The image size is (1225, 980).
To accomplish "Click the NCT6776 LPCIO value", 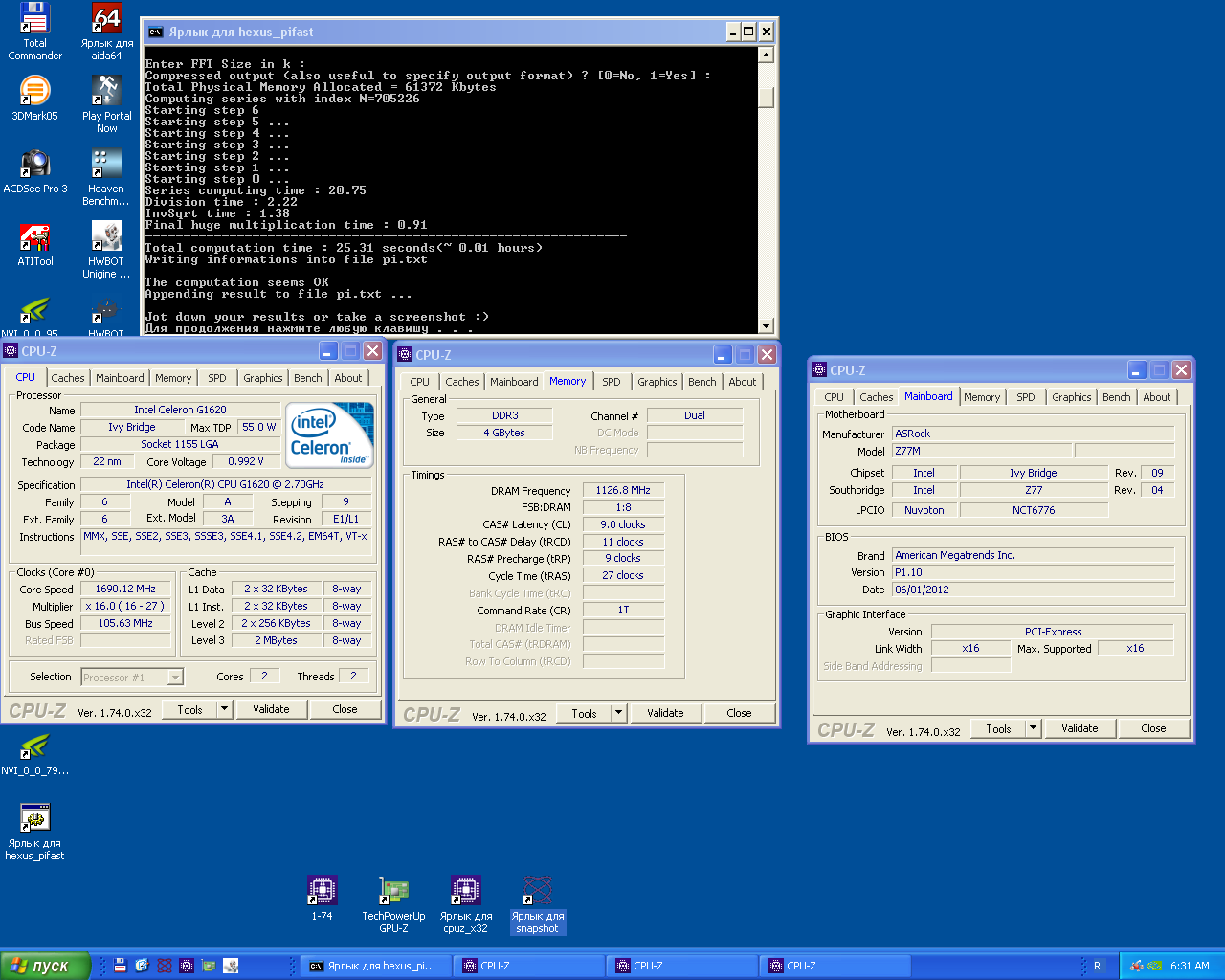I will 1034,510.
